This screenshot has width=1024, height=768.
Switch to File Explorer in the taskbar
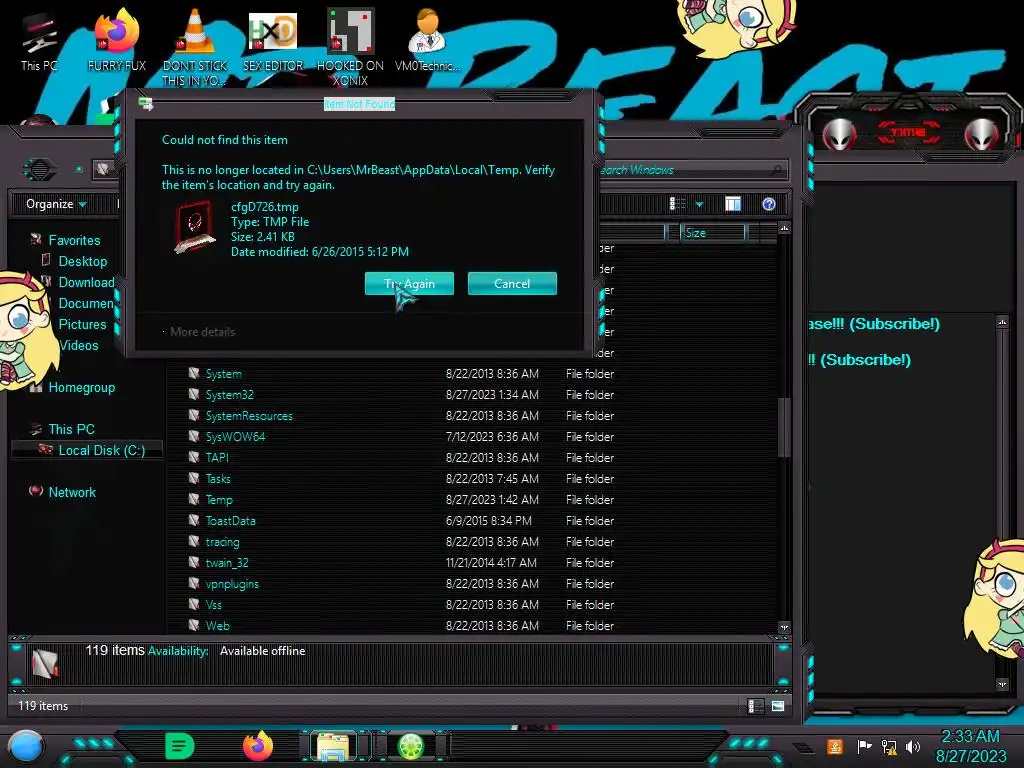pyautogui.click(x=334, y=746)
